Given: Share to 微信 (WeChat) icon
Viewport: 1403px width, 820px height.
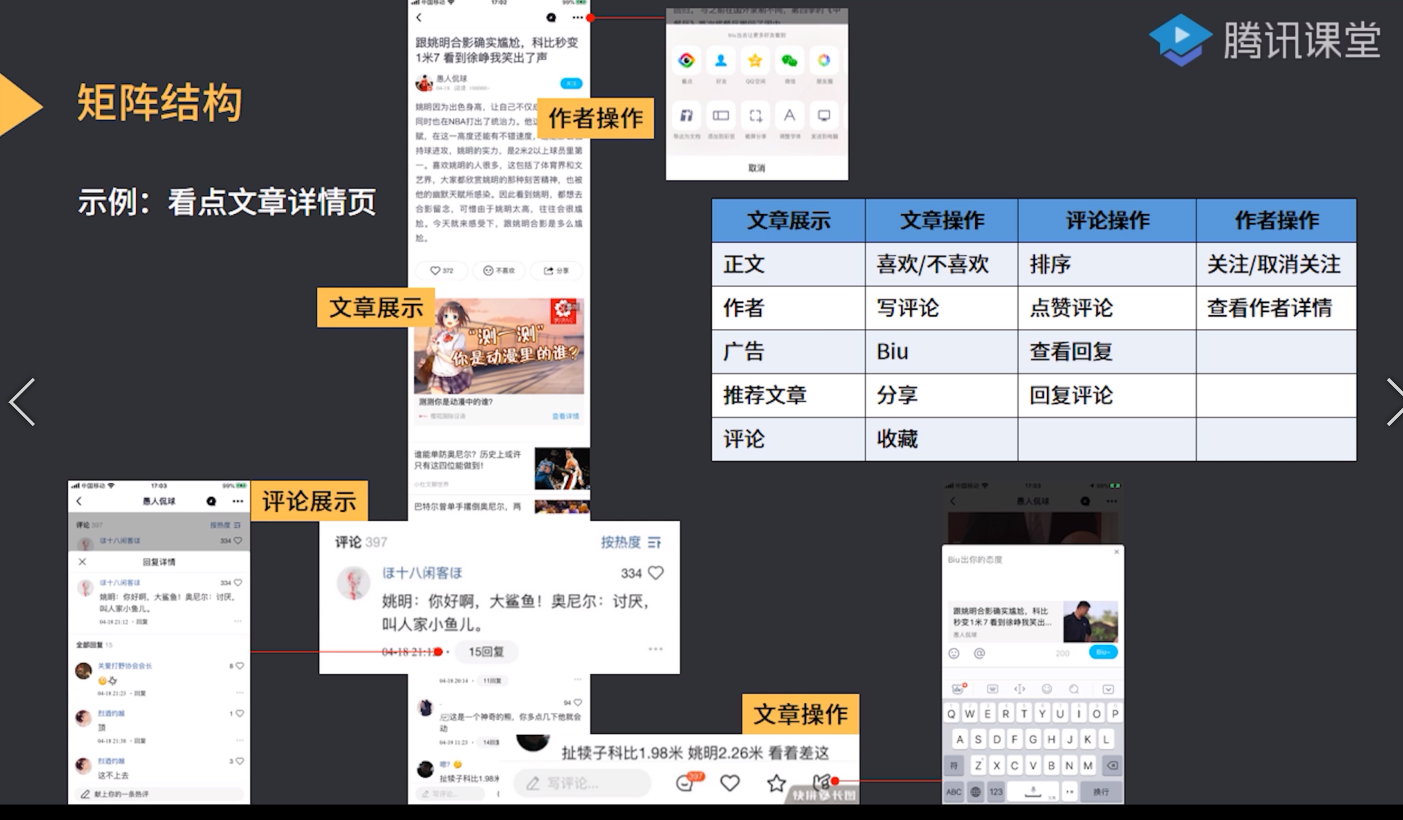Looking at the screenshot, I should coord(790,61).
